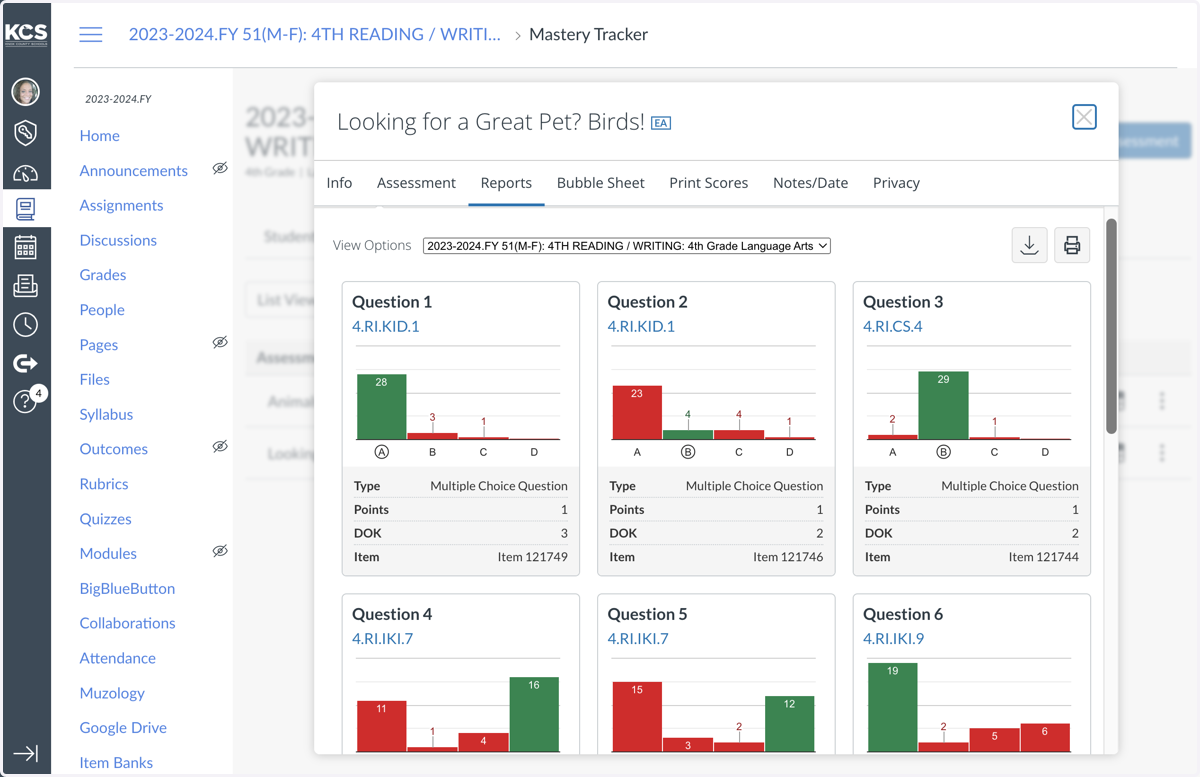Open Question 1 standard 4.RI.KID.1 link
The width and height of the screenshot is (1200, 777).
click(386, 326)
